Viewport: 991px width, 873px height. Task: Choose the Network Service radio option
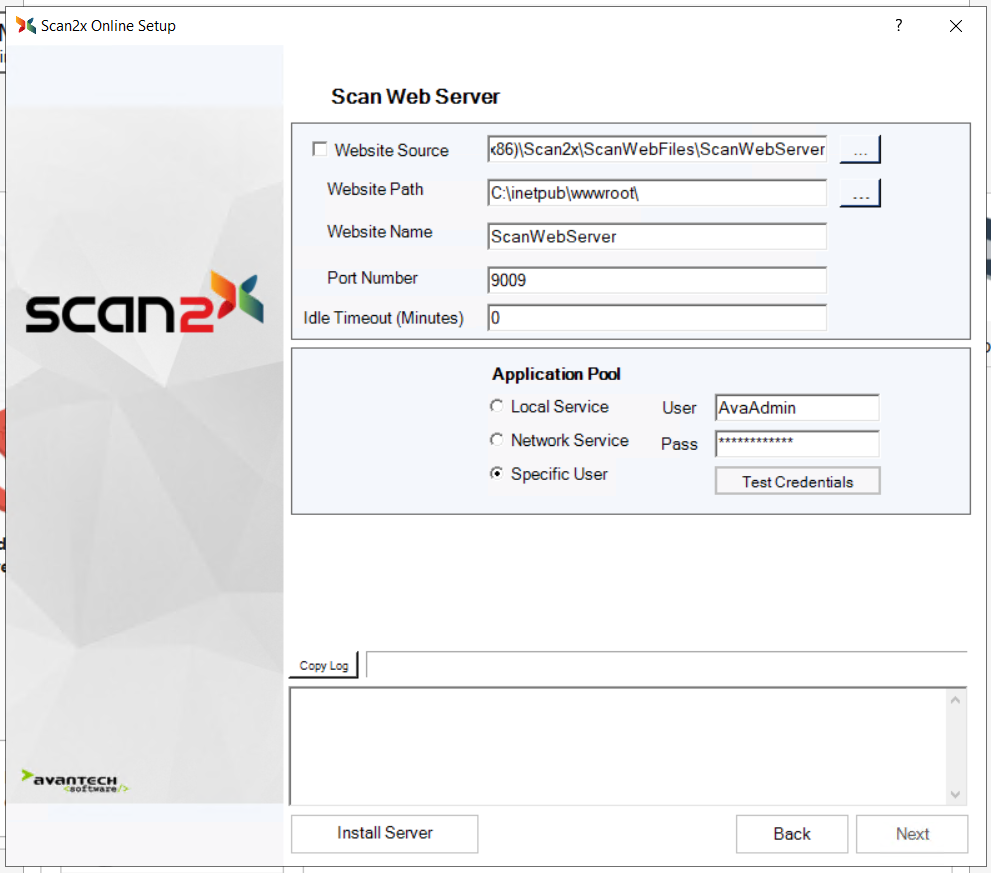point(497,440)
